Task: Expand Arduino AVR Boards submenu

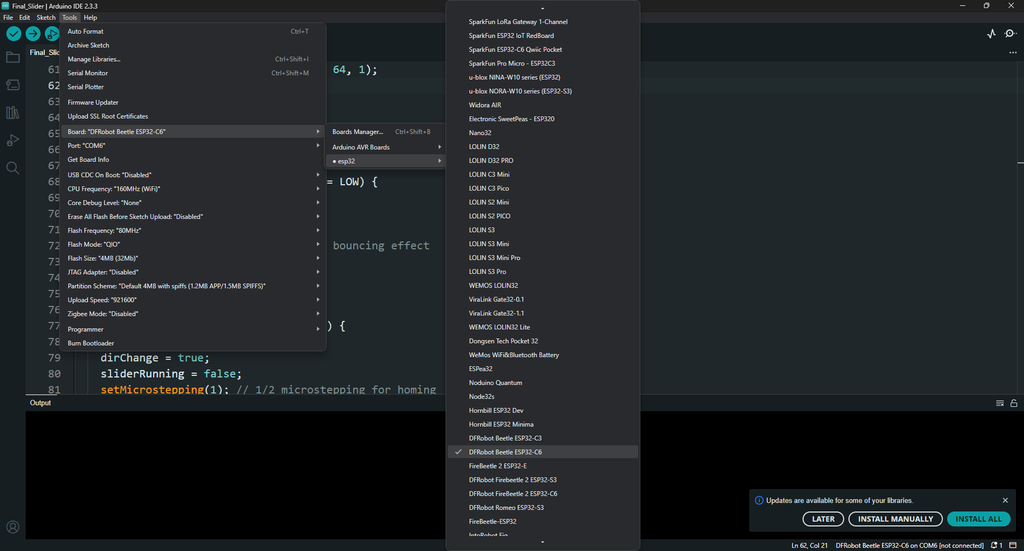Action: point(386,147)
